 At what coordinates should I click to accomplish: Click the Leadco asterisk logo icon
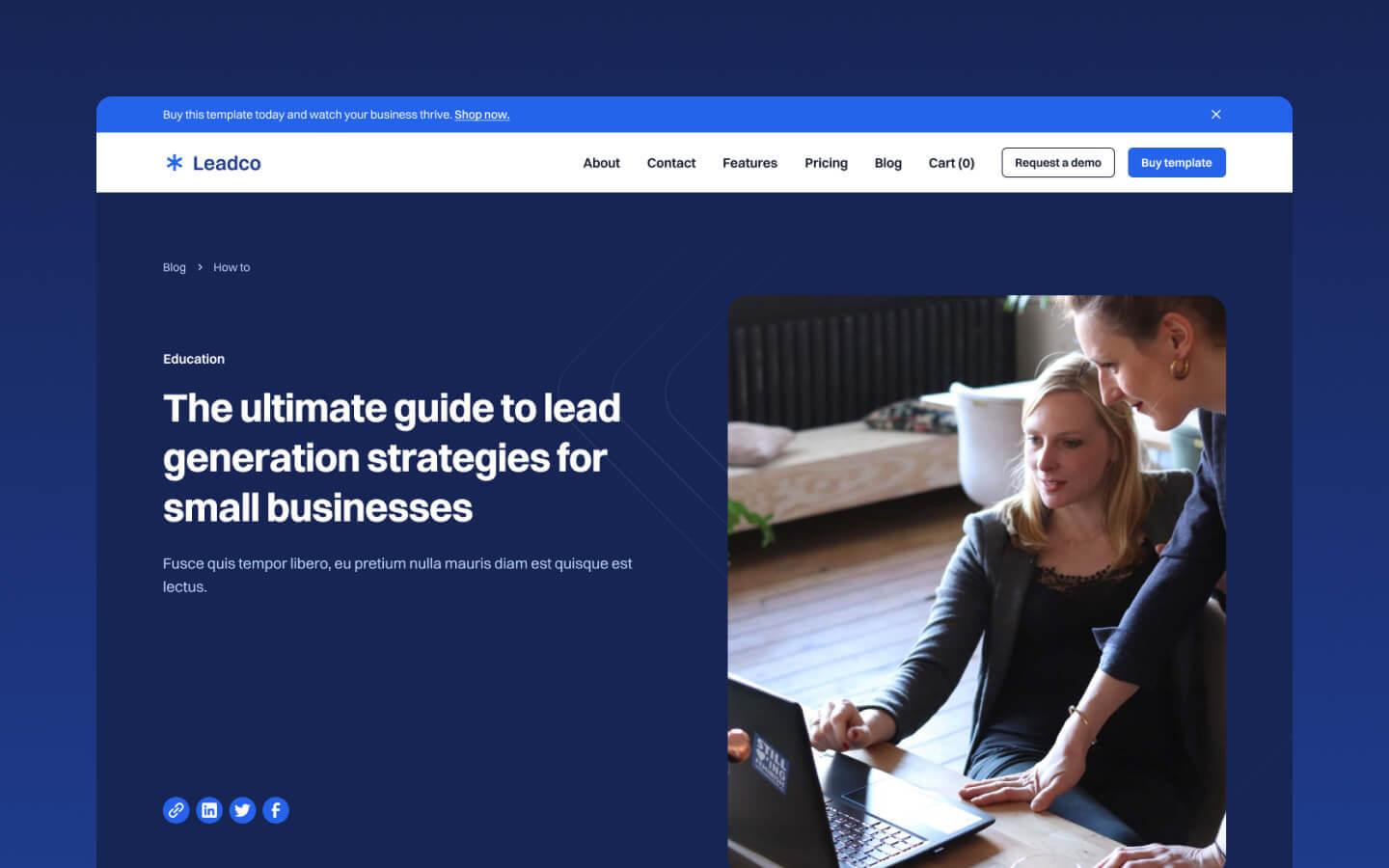[x=175, y=163]
